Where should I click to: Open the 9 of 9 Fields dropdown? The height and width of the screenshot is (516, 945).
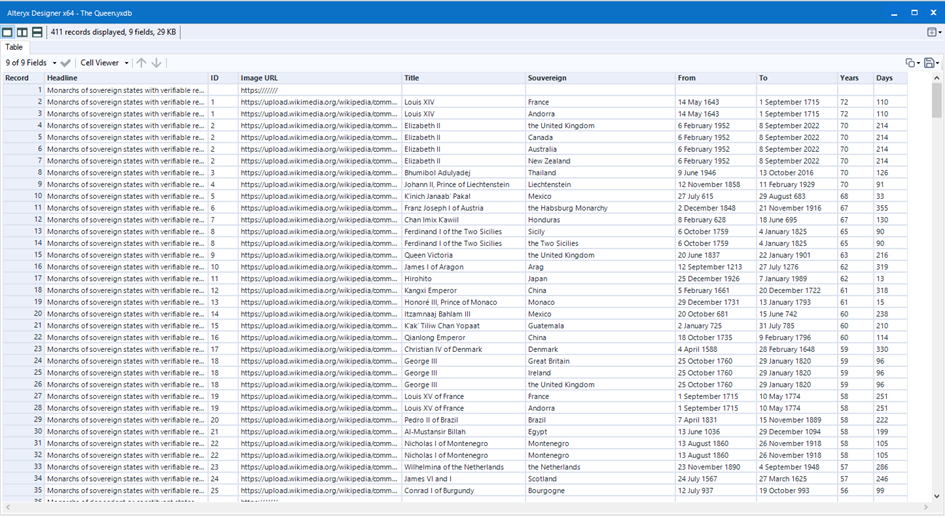(31, 63)
